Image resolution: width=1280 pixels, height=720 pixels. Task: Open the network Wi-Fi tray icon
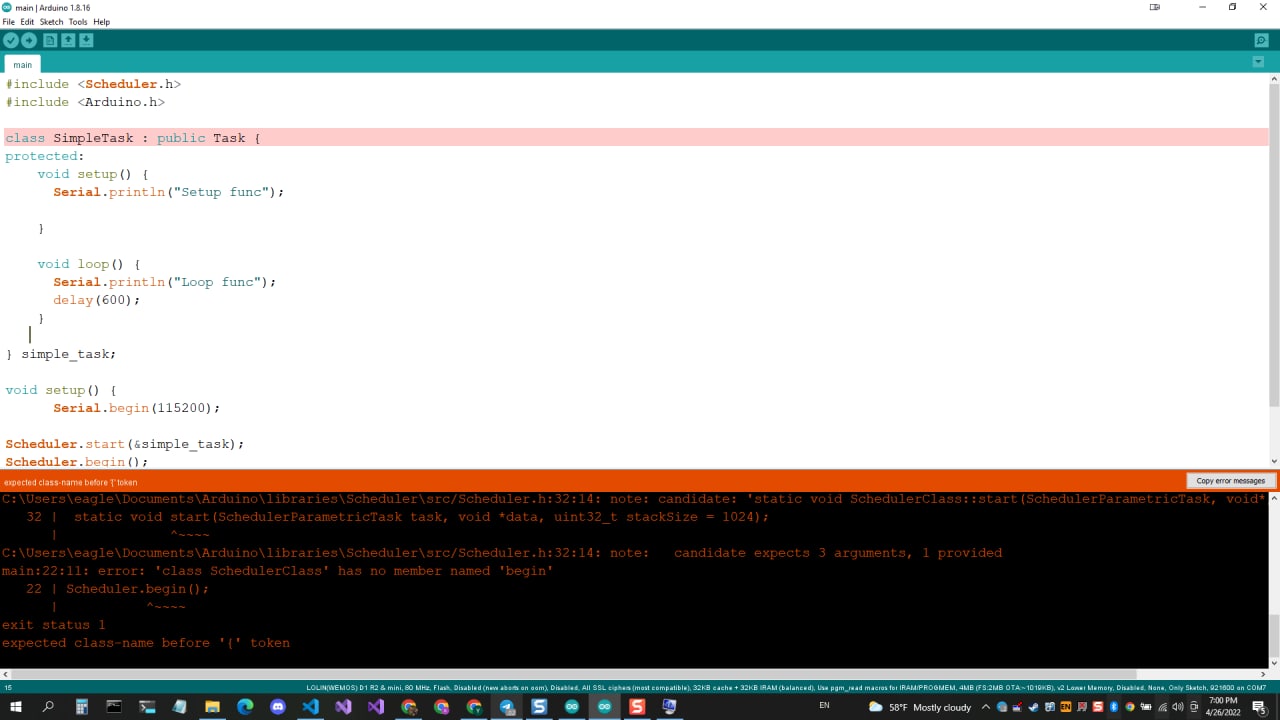pos(1162,707)
